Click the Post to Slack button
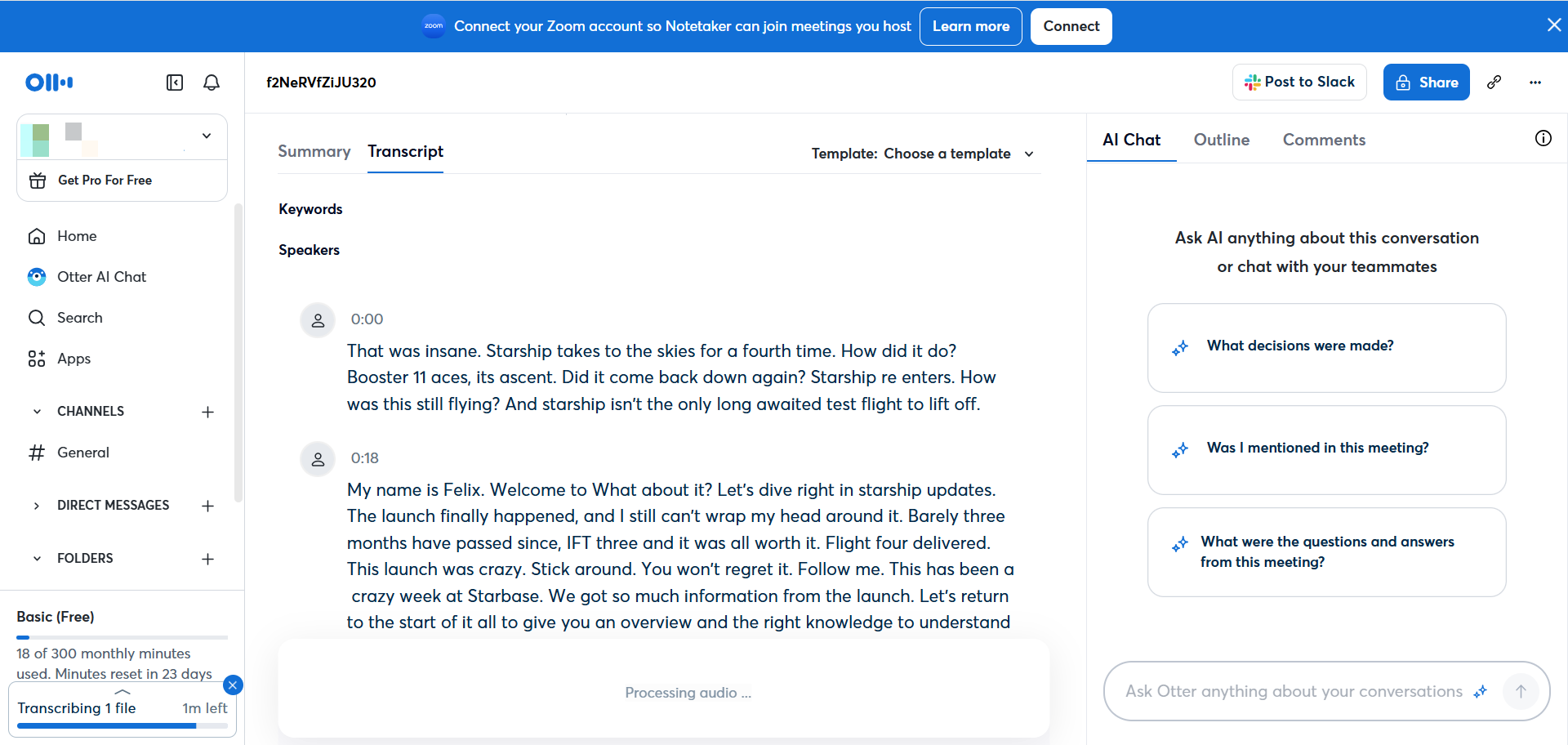Viewport: 1568px width, 745px height. coord(1299,82)
